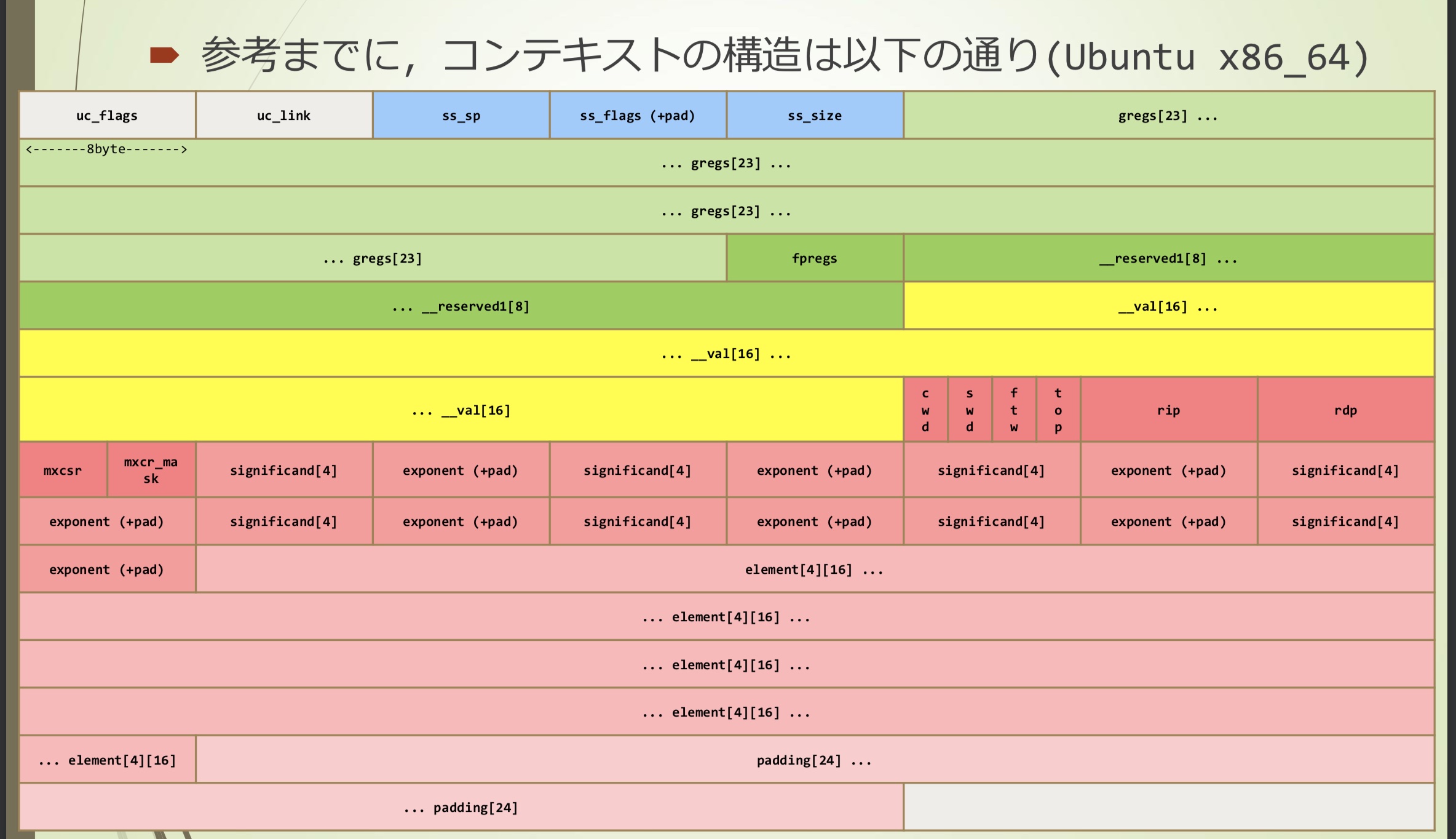Select the ftw vertical cell
The width and height of the screenshot is (1456, 839).
coord(1014,410)
